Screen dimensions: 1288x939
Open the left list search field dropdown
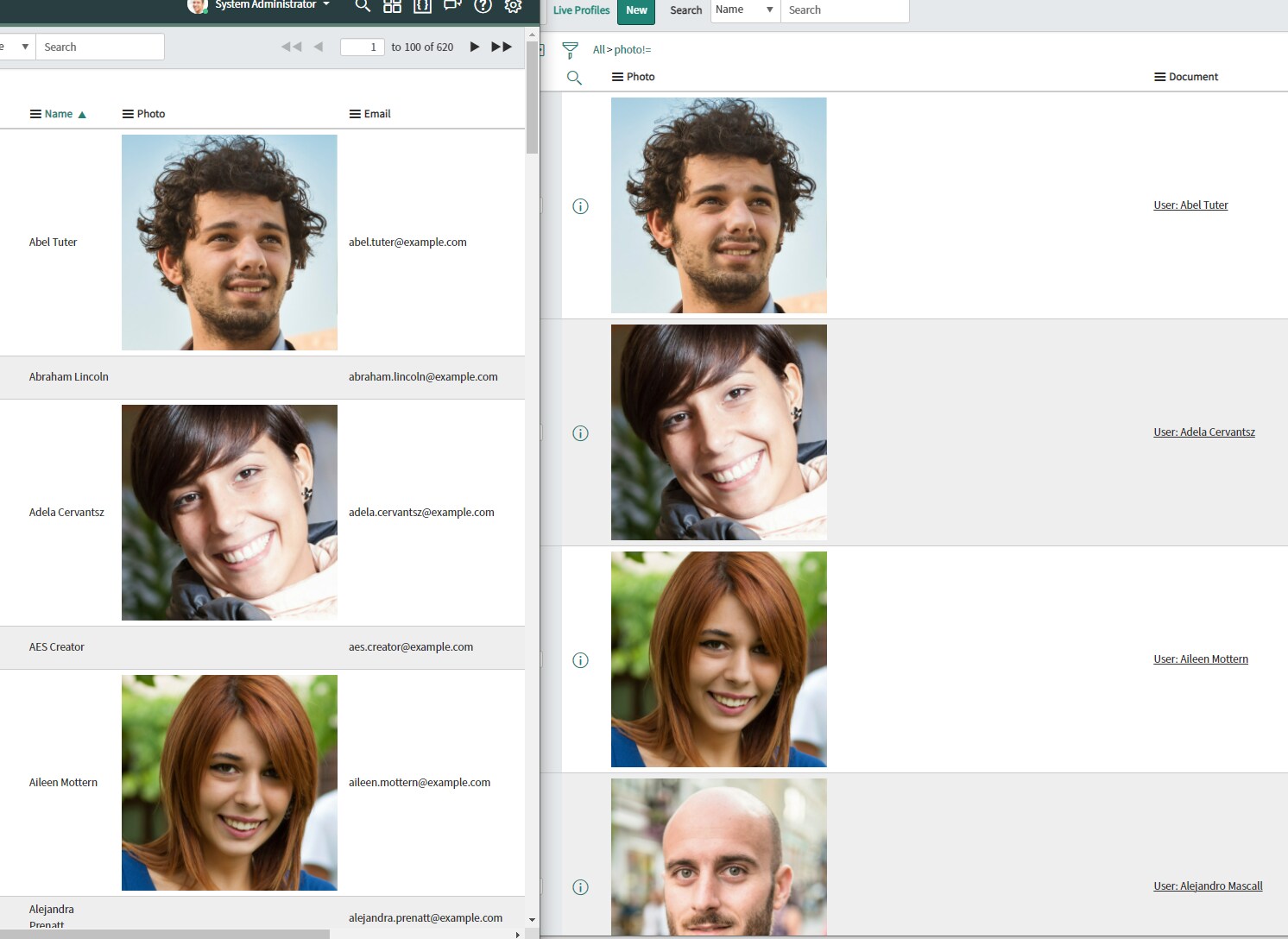pos(16,47)
